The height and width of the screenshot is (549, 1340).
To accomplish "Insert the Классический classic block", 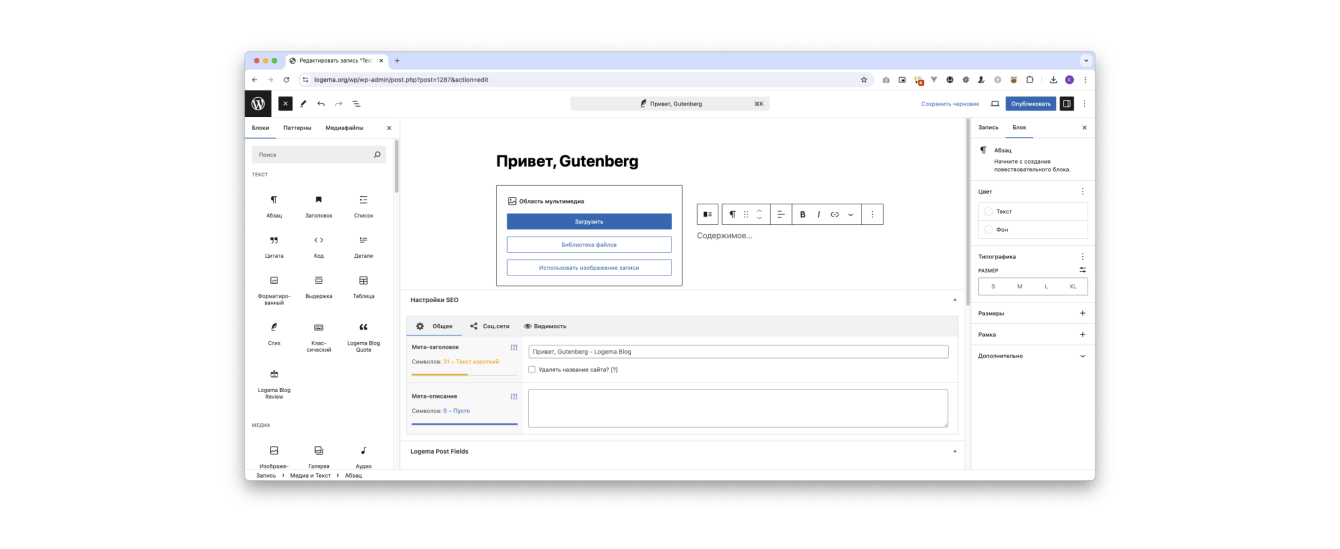I will pyautogui.click(x=319, y=336).
